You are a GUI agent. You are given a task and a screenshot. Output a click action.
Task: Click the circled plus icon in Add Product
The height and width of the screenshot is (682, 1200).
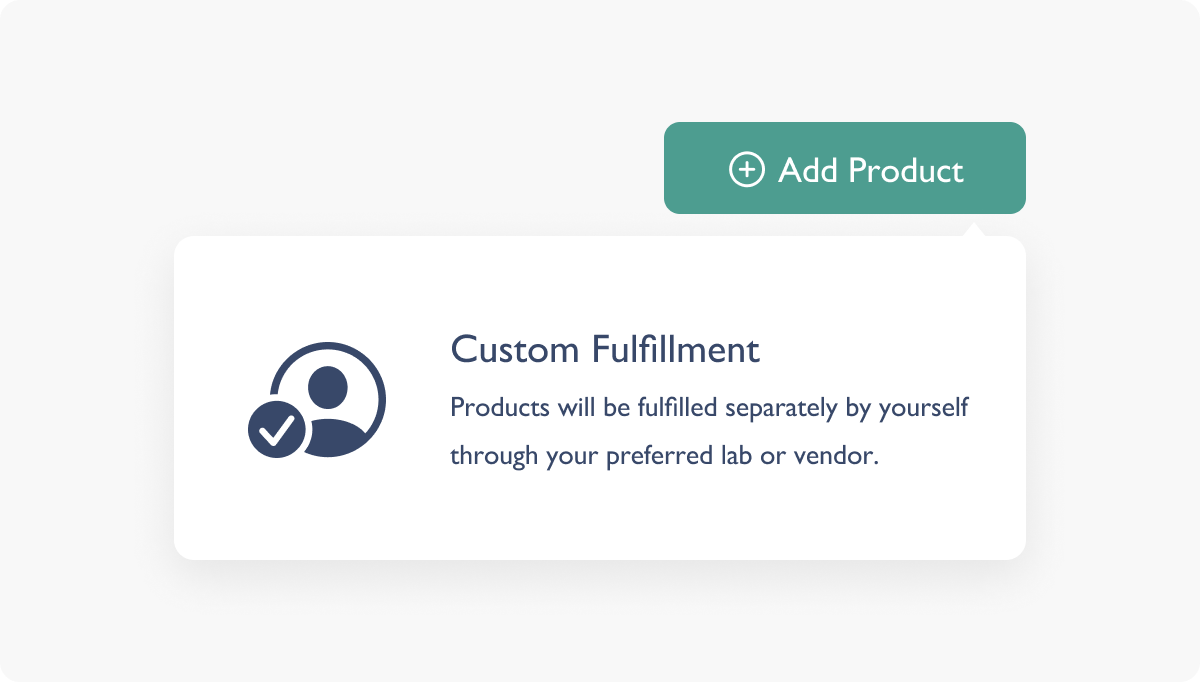click(x=746, y=170)
